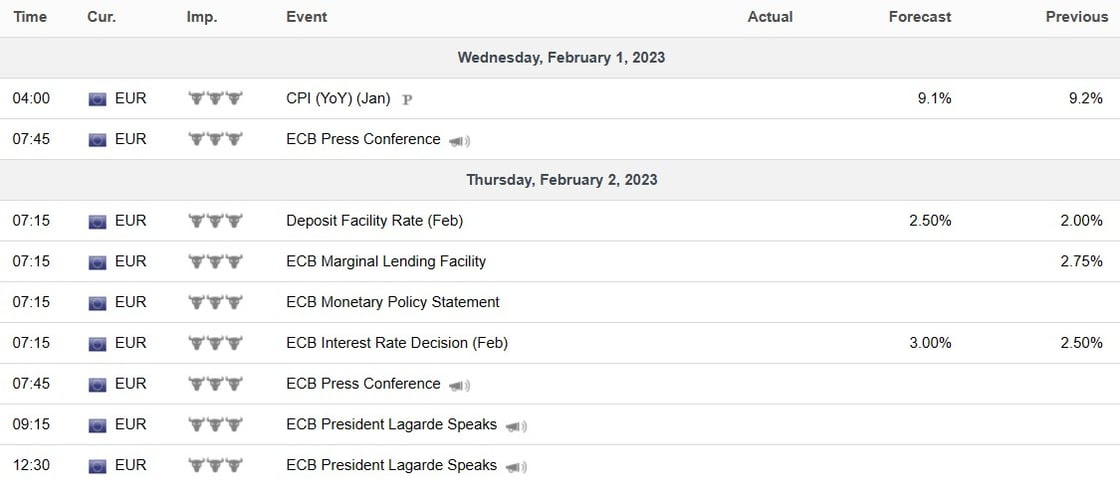Image resolution: width=1120 pixels, height=487 pixels.
Task: Click the speaker icon for the 12:30 Lagarde speech
Action: (x=516, y=467)
